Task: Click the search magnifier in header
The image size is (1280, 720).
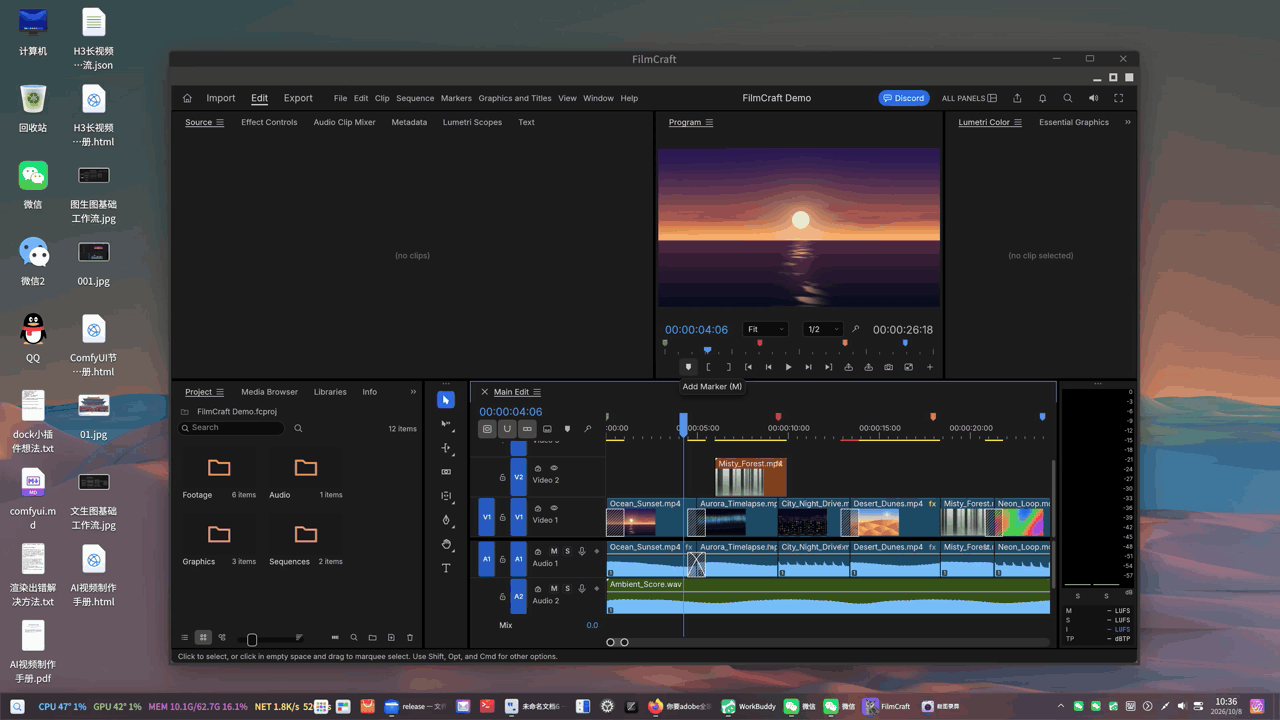Action: 1067,98
